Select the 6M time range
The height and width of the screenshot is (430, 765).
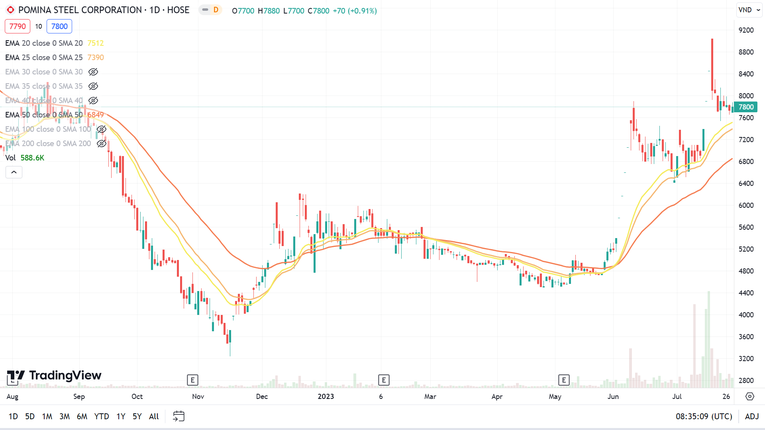[x=82, y=416]
